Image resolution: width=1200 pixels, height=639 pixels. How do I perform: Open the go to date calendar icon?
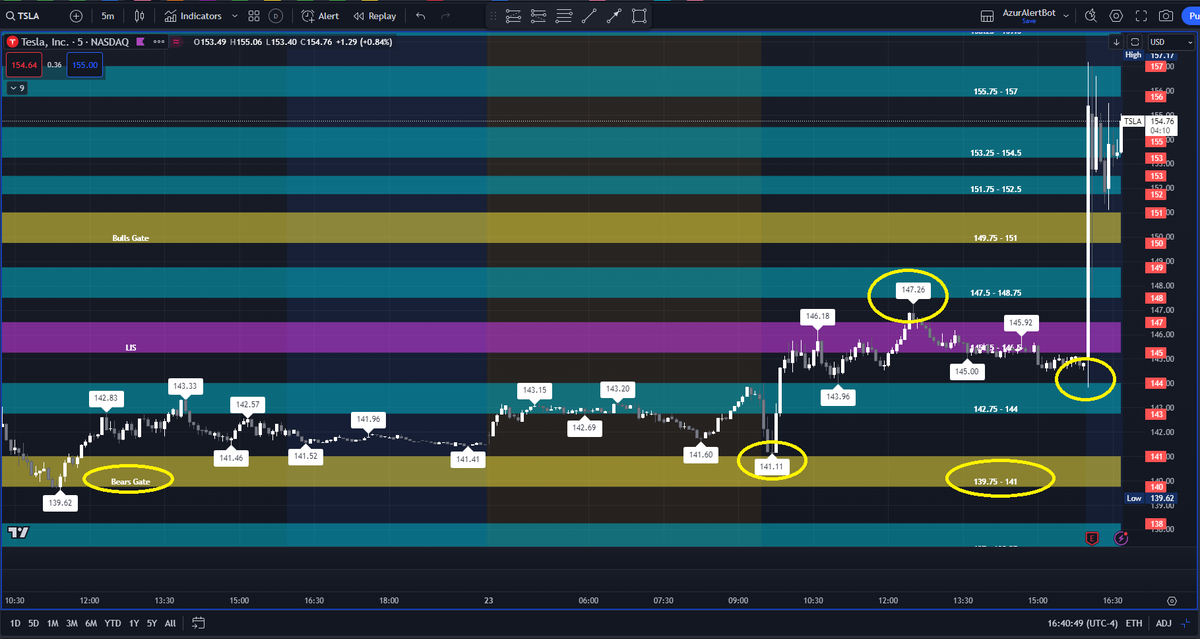(x=199, y=623)
